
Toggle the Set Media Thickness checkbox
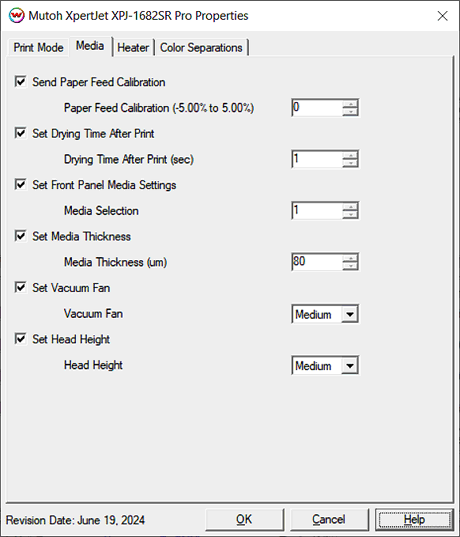point(21,236)
